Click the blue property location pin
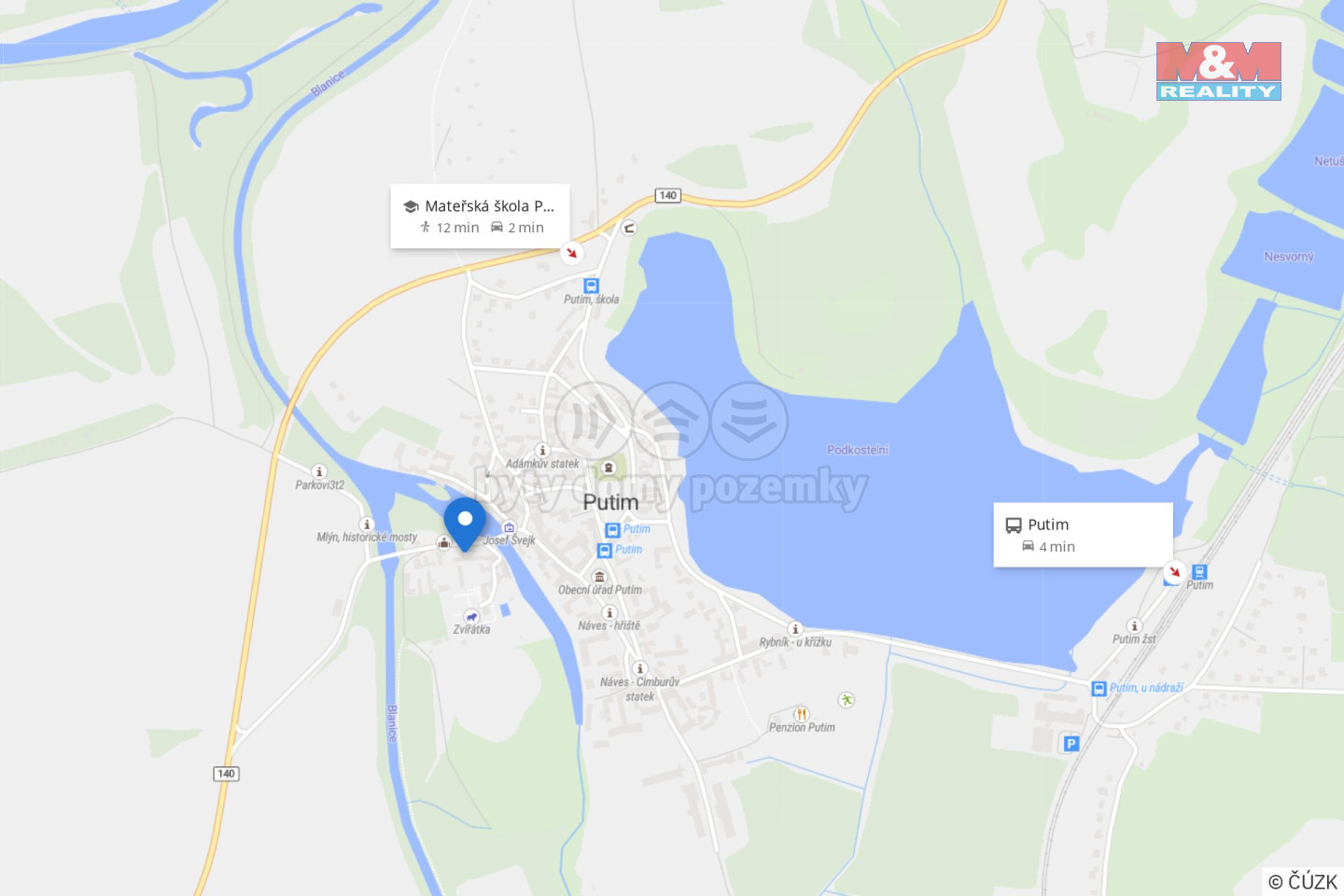This screenshot has width=1344, height=896. [x=465, y=524]
